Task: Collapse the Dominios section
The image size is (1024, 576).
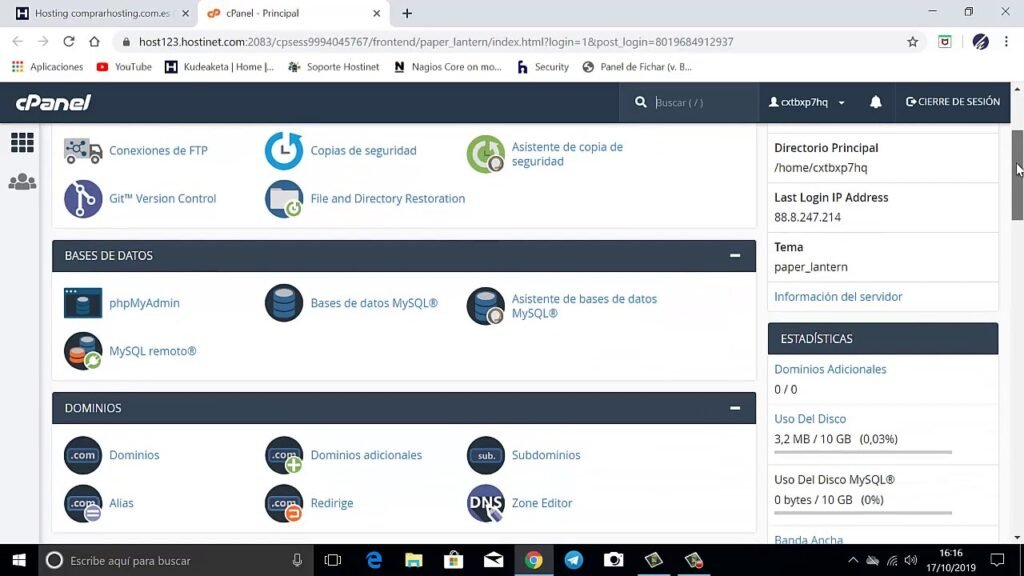Action: coord(735,408)
